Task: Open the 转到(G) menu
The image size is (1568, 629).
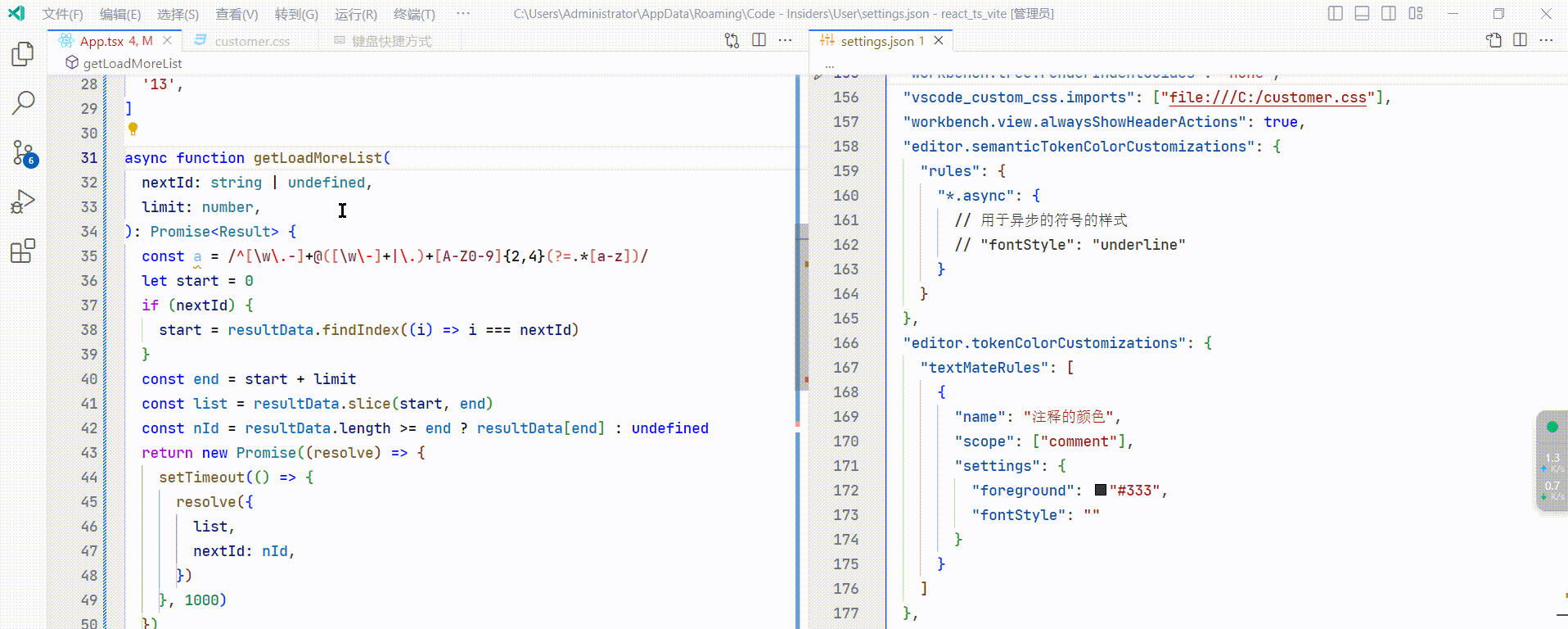Action: [x=296, y=14]
